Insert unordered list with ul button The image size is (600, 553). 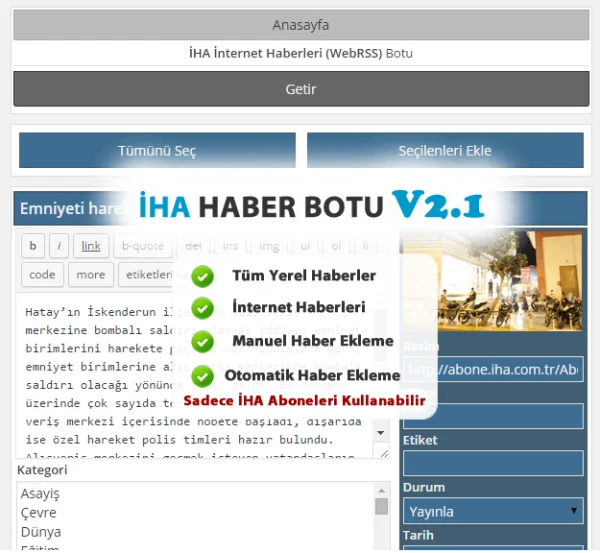305,246
